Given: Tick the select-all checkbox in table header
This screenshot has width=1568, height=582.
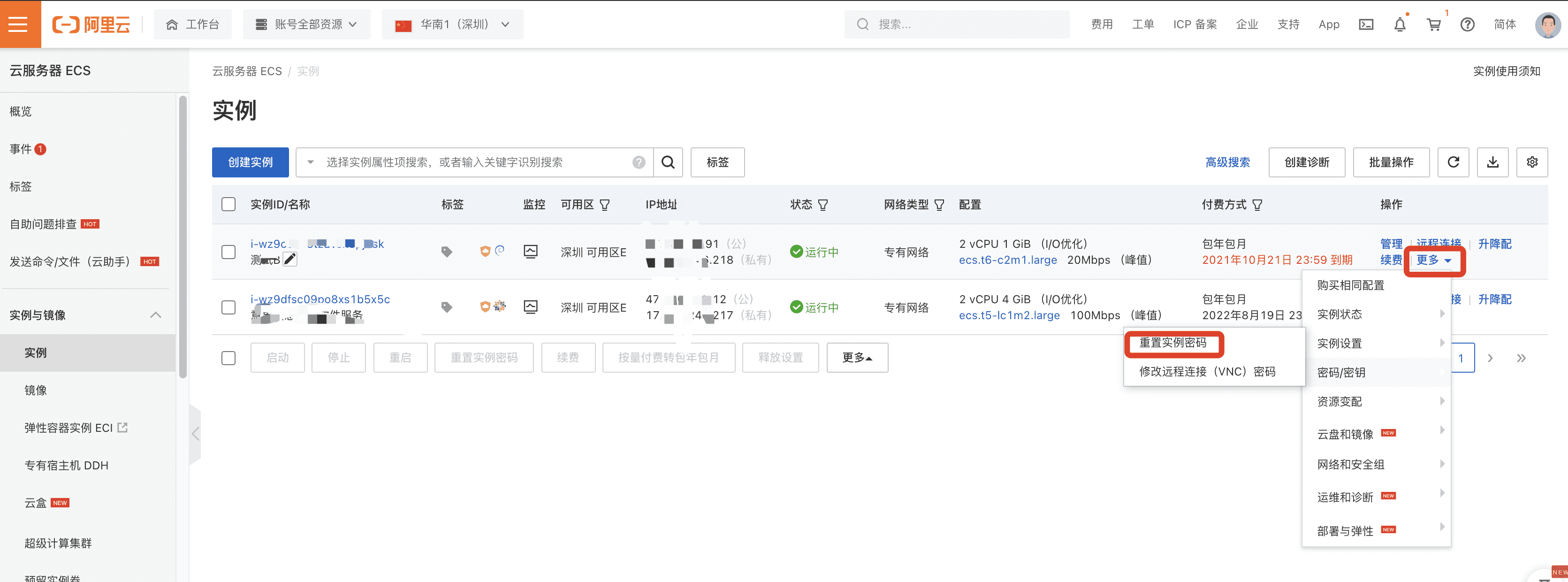Looking at the screenshot, I should [228, 204].
